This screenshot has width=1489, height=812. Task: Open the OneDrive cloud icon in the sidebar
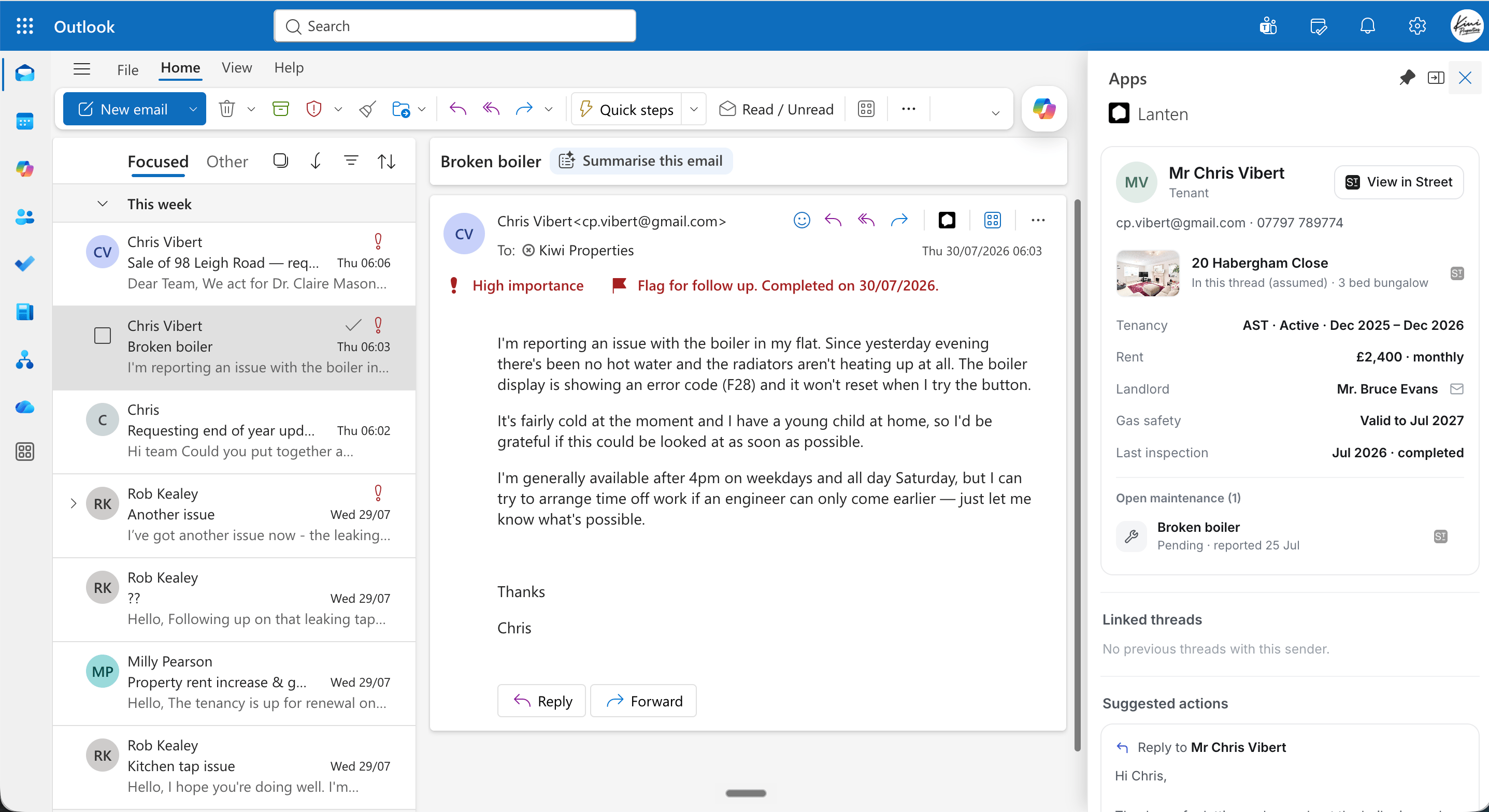pos(25,408)
